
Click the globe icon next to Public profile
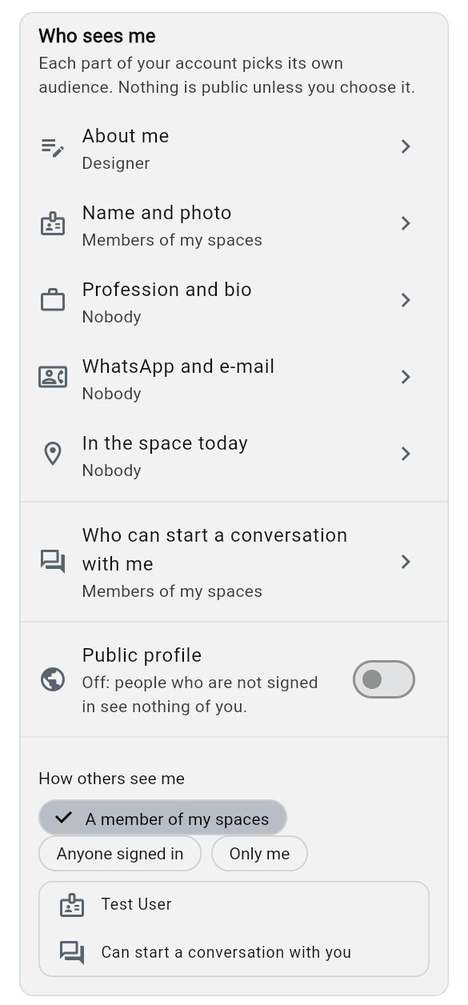[x=53, y=679]
